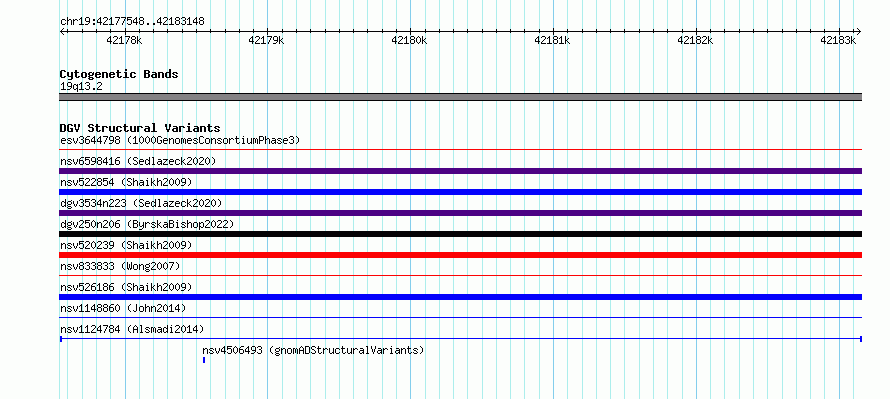Select the nsv1124784 variant line with end caps
890x399 pixels.
click(460, 339)
